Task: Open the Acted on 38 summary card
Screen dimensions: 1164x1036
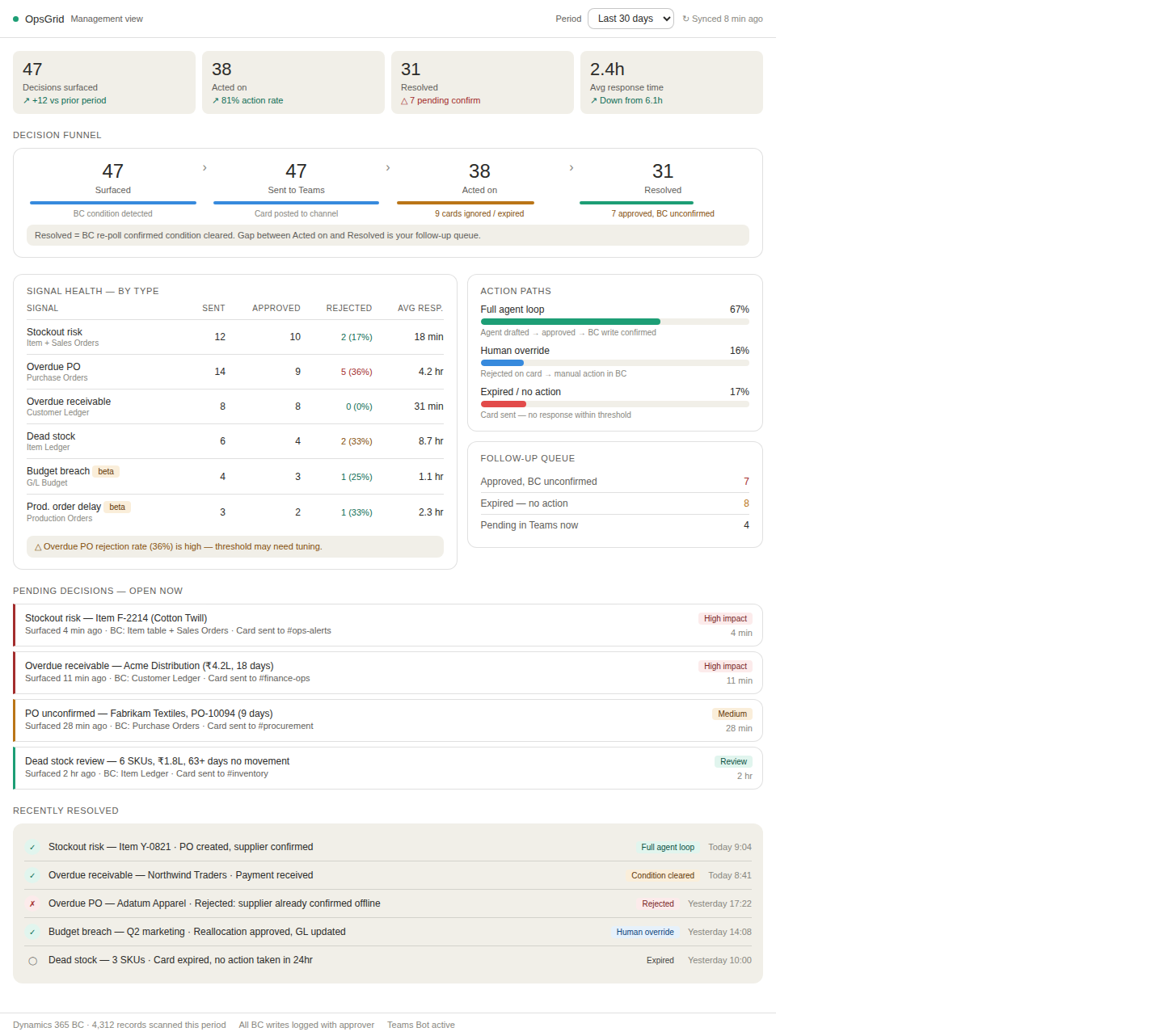Action: tap(293, 82)
